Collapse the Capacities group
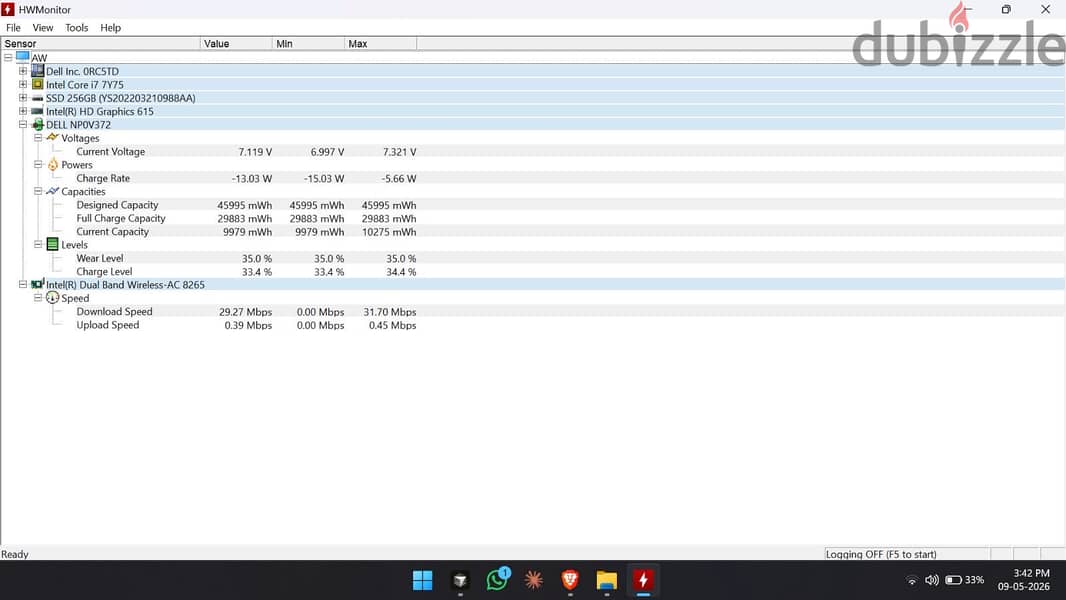1066x600 pixels. (38, 191)
